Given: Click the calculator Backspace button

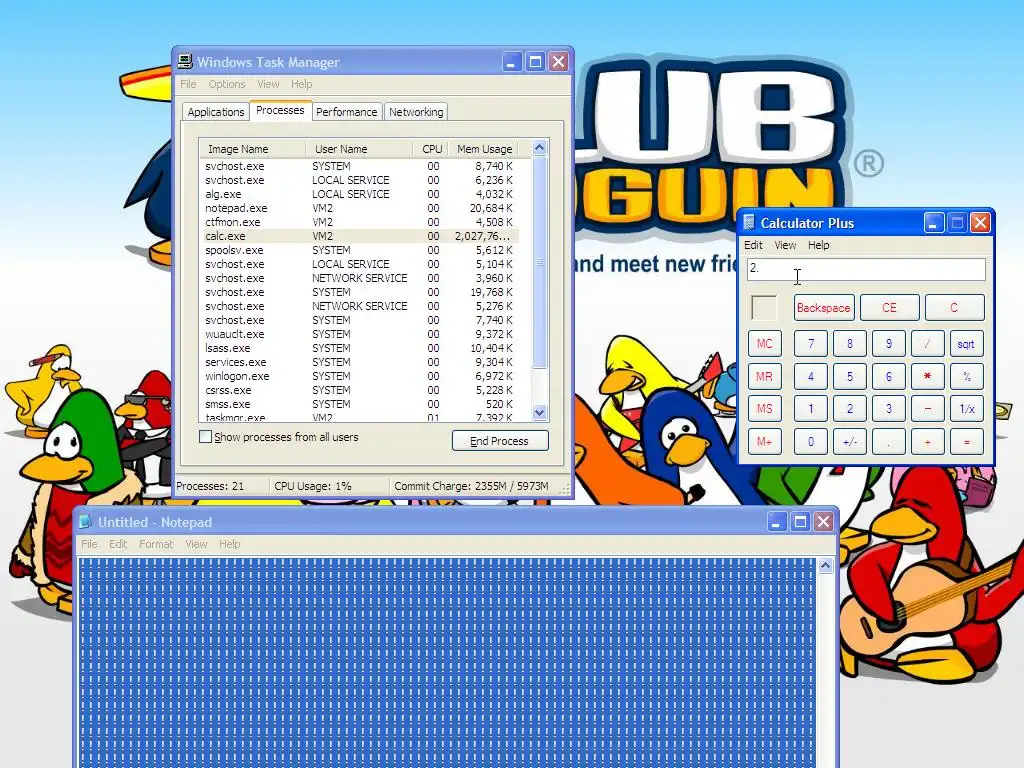Looking at the screenshot, I should tap(824, 308).
